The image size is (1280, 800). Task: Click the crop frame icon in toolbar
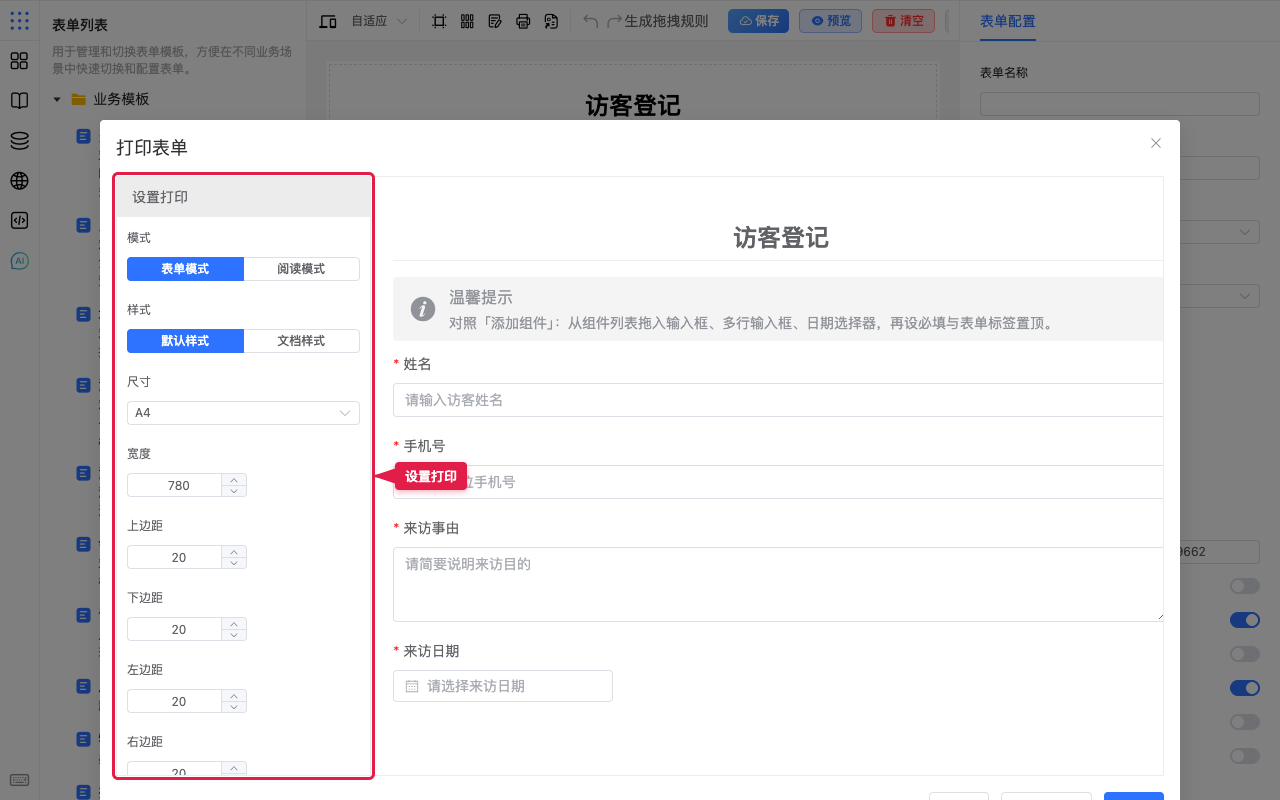(439, 21)
